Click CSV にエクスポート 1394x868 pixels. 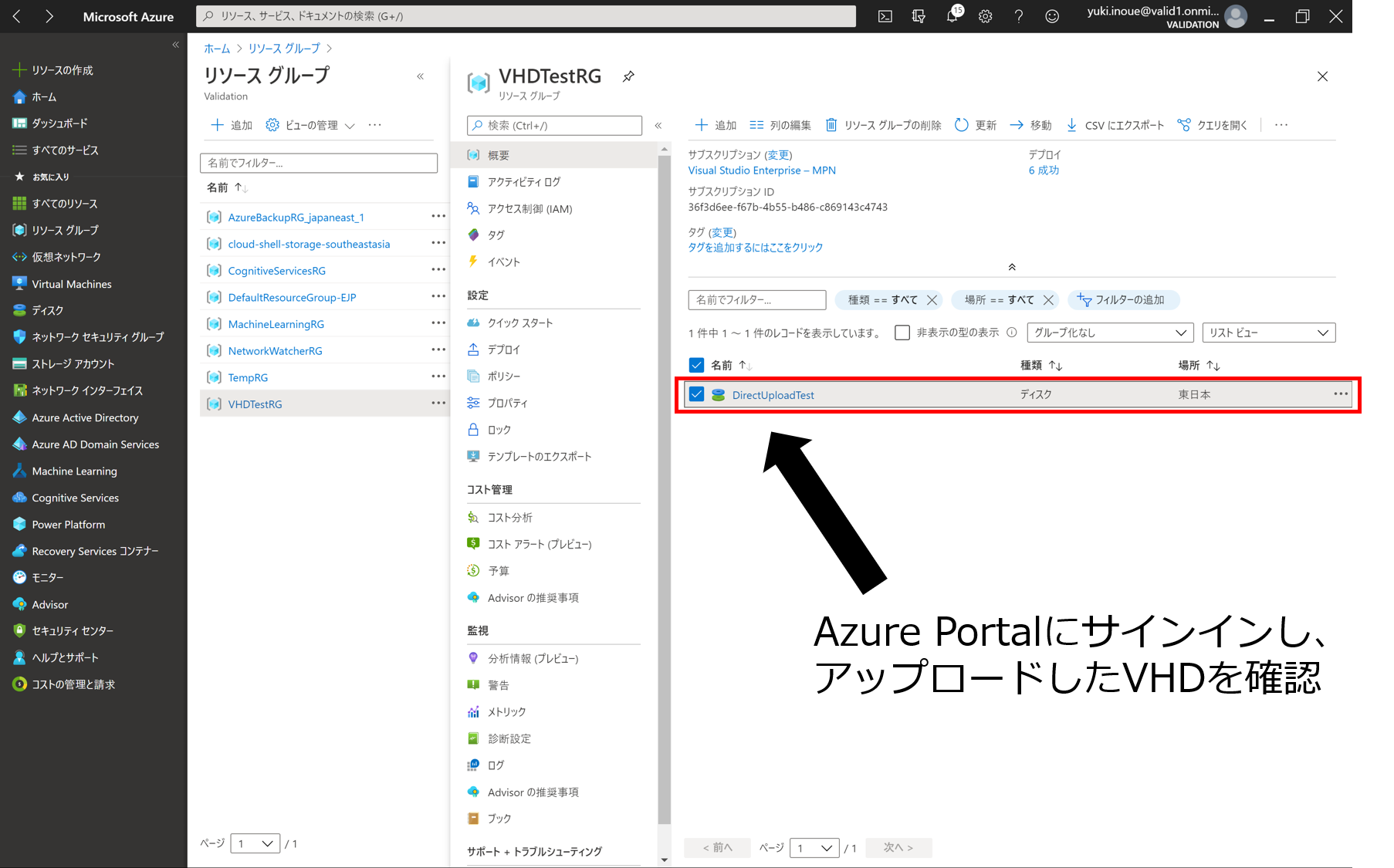pos(1115,125)
